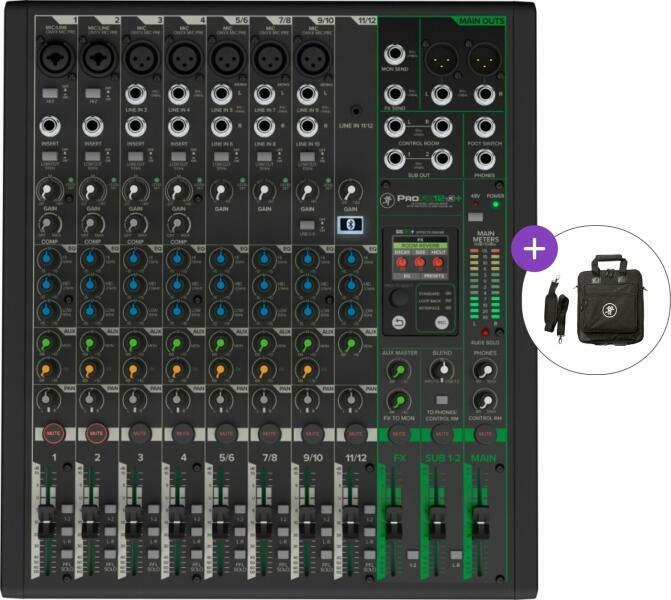This screenshot has width=671, height=600.
Task: Click the channel 1 INSERT jack
Action: click(x=50, y=127)
